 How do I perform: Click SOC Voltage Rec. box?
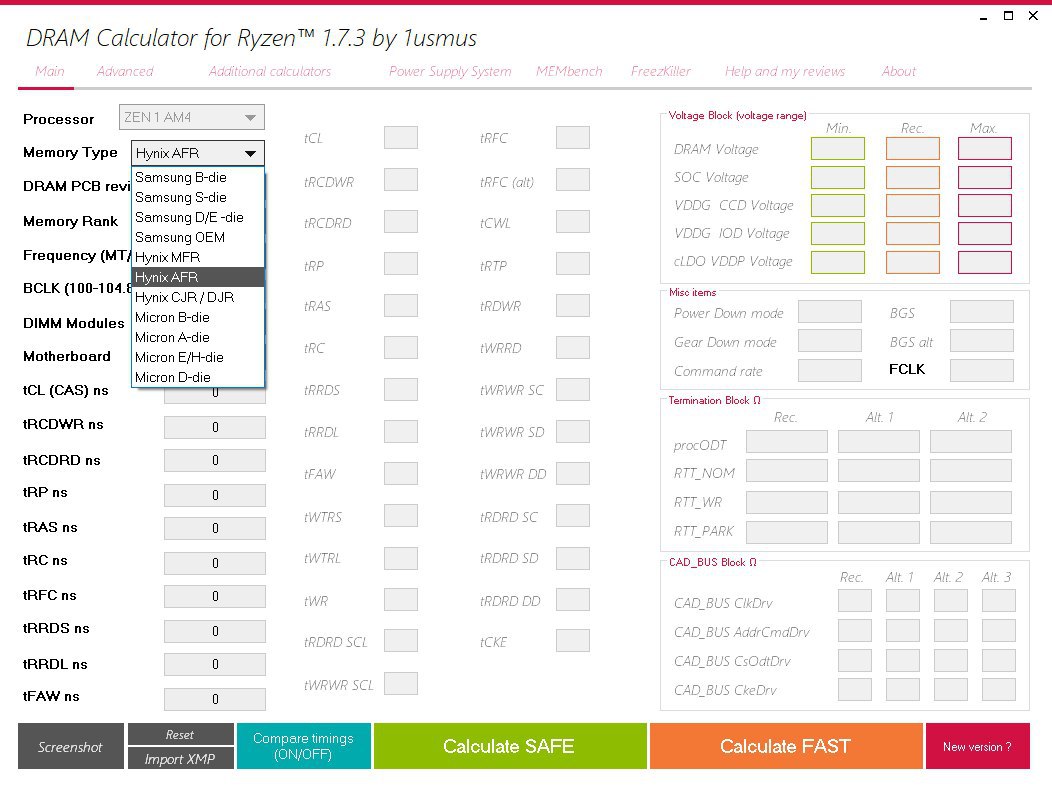[x=912, y=177]
